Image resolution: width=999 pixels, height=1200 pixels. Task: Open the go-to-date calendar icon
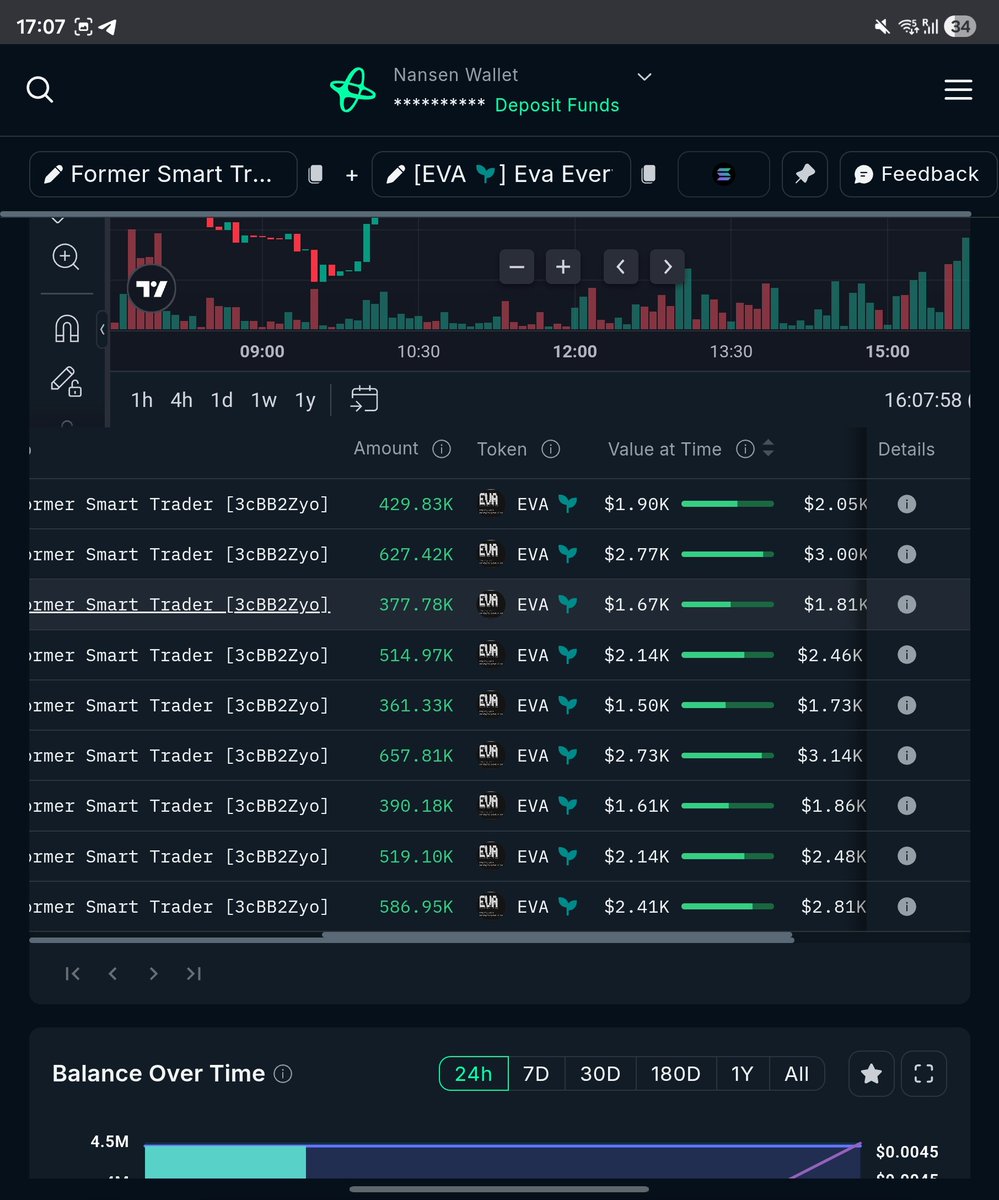(364, 398)
